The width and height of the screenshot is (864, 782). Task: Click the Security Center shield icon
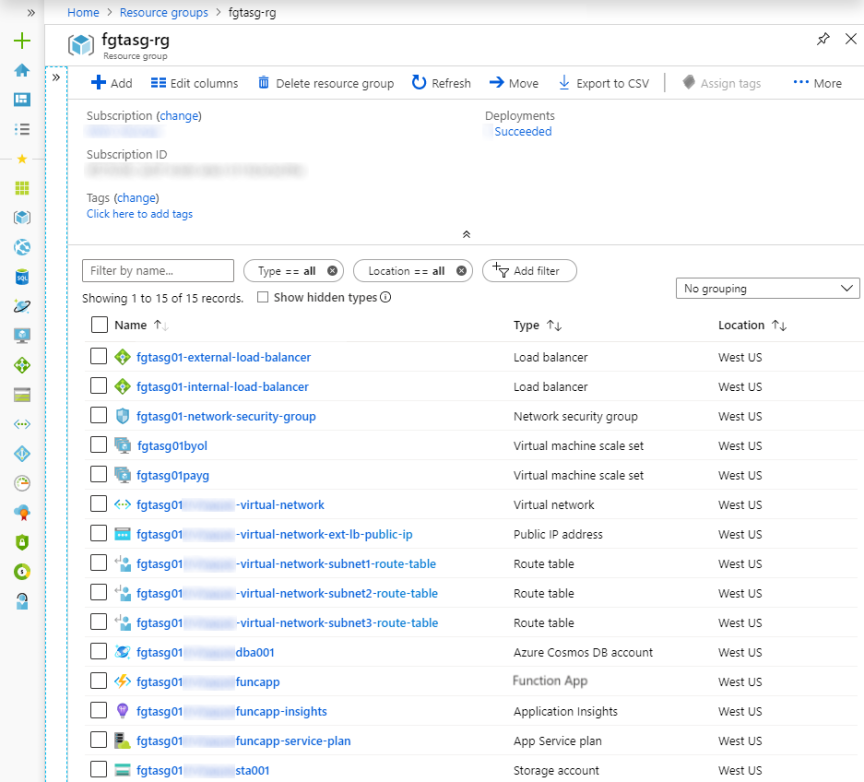pos(20,541)
